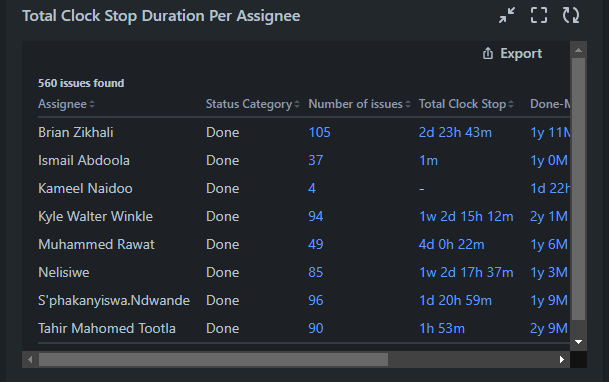Click the 1m clock stop value
Image resolution: width=609 pixels, height=382 pixels.
428,160
